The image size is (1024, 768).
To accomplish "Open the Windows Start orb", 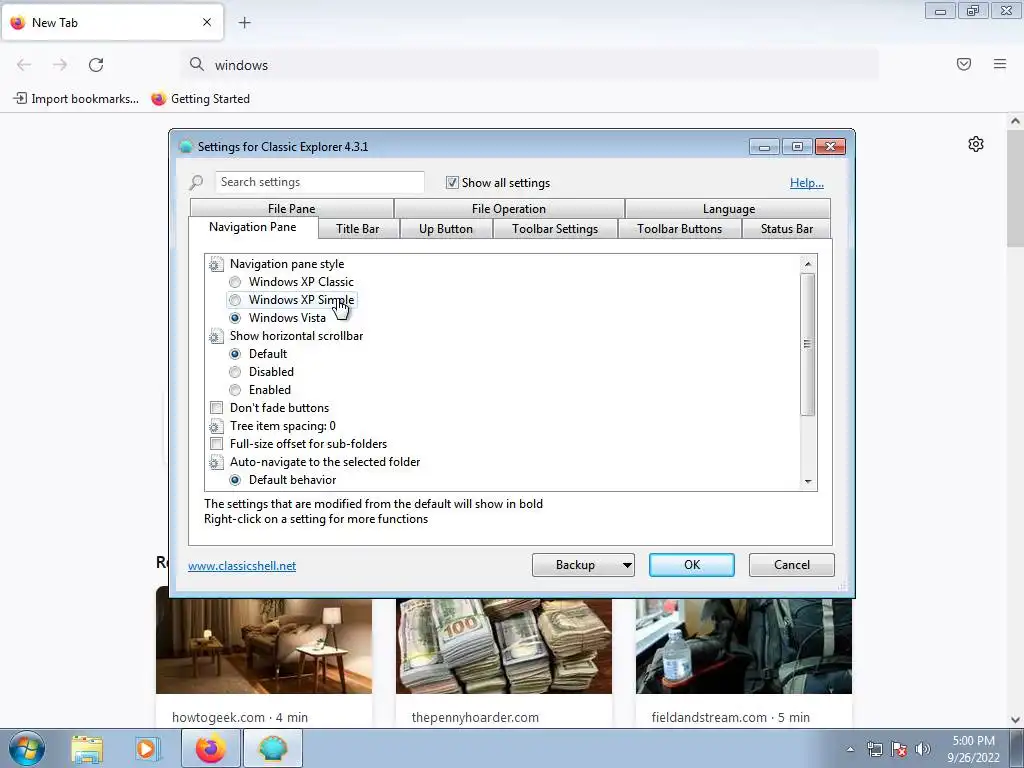I will coord(27,748).
